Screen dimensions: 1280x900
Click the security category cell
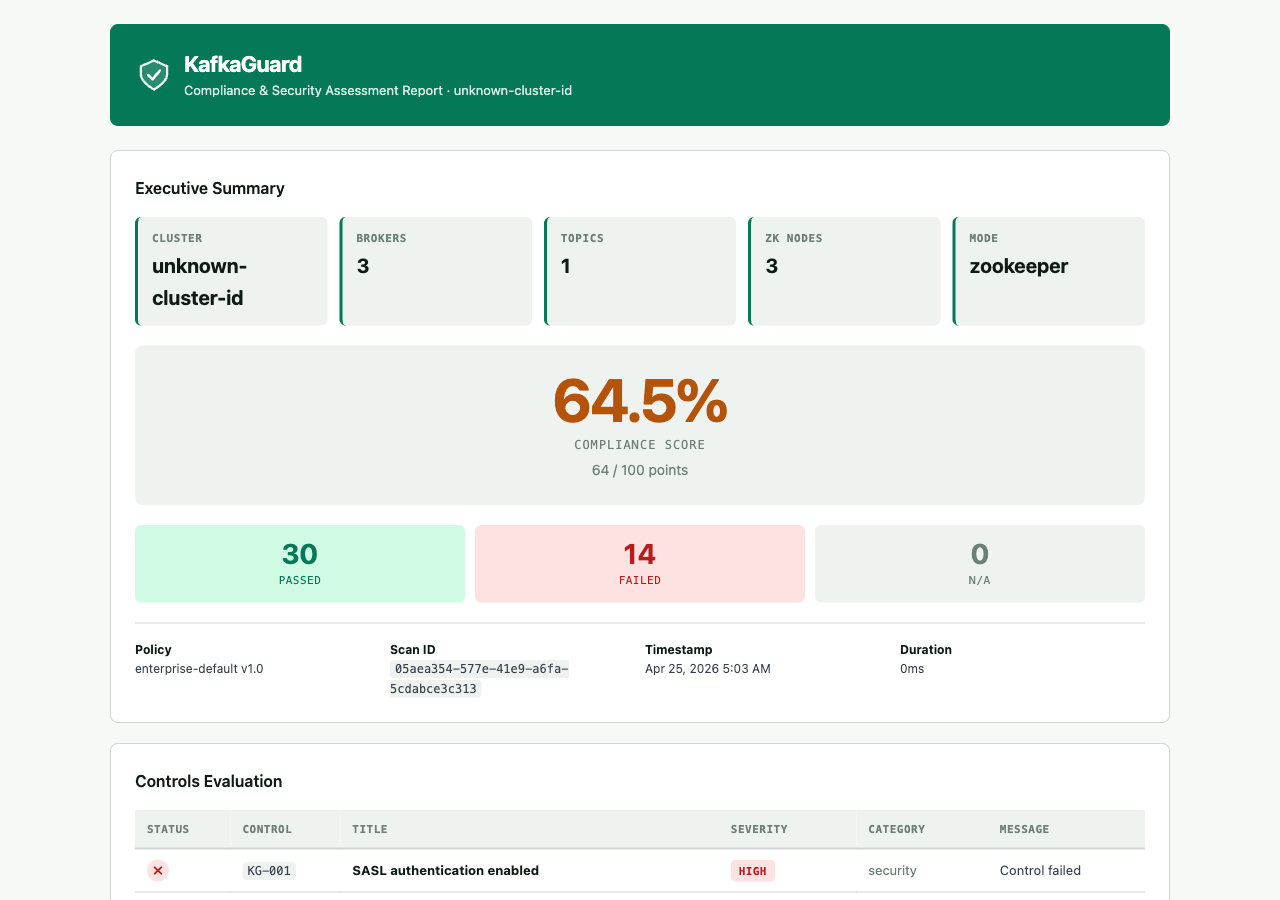(893, 871)
